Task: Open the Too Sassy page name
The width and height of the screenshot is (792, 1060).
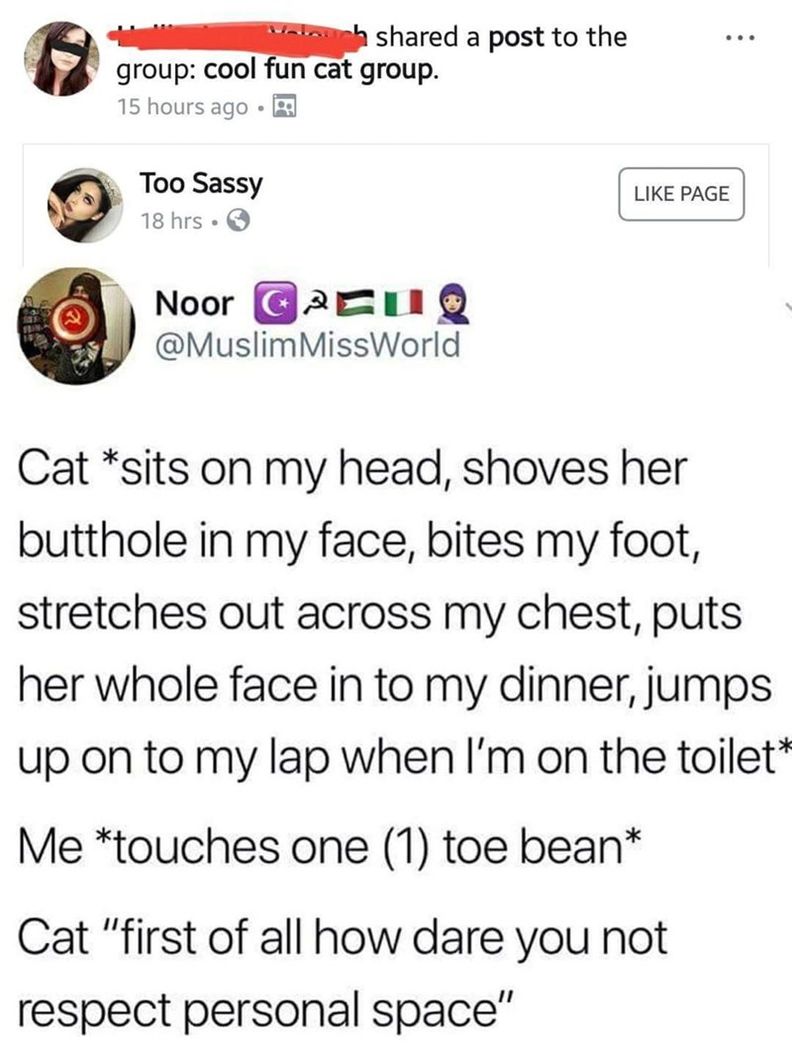Action: click(x=201, y=184)
